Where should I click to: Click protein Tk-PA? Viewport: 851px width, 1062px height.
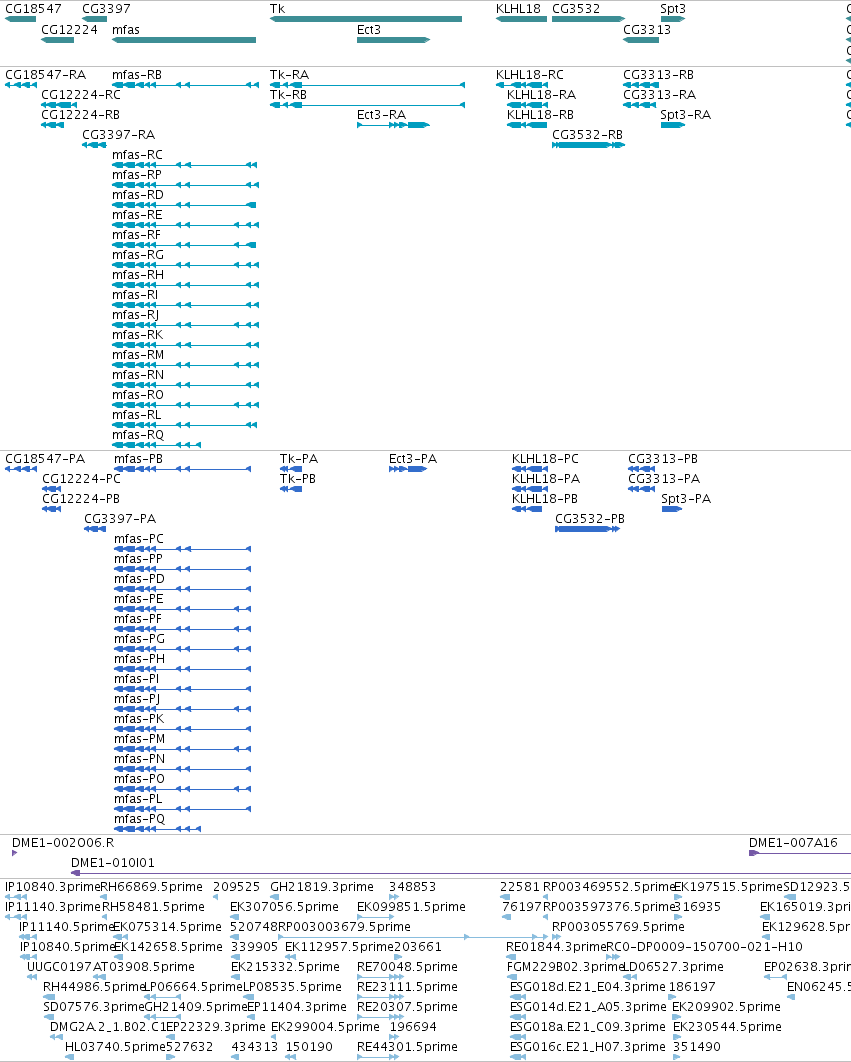pos(291,469)
